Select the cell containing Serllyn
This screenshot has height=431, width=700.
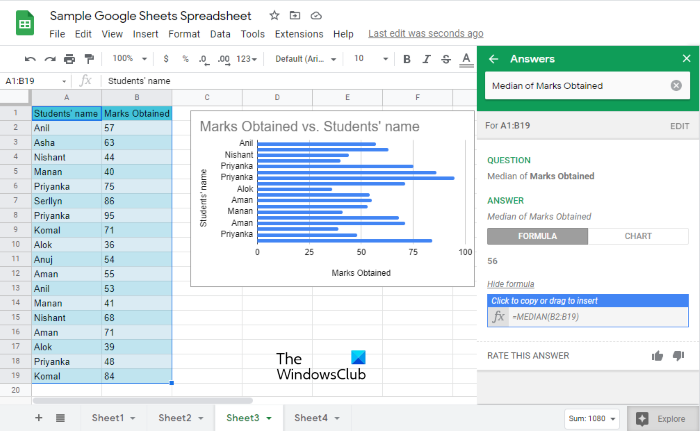[67, 201]
